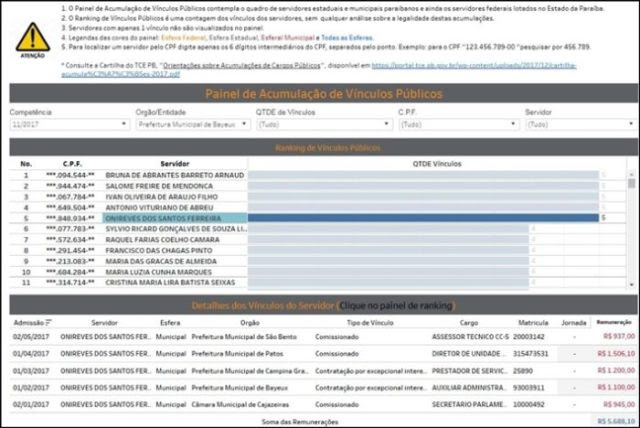The width and height of the screenshot is (640, 428).
Task: Click Prefeitura Municipal de Campina Gra.. cell
Action: [x=251, y=371]
